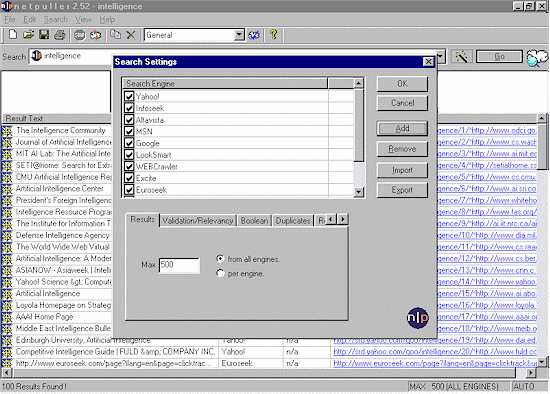This screenshot has height=394, width=550.
Task: Open a saved file via folder icon
Action: (28, 35)
